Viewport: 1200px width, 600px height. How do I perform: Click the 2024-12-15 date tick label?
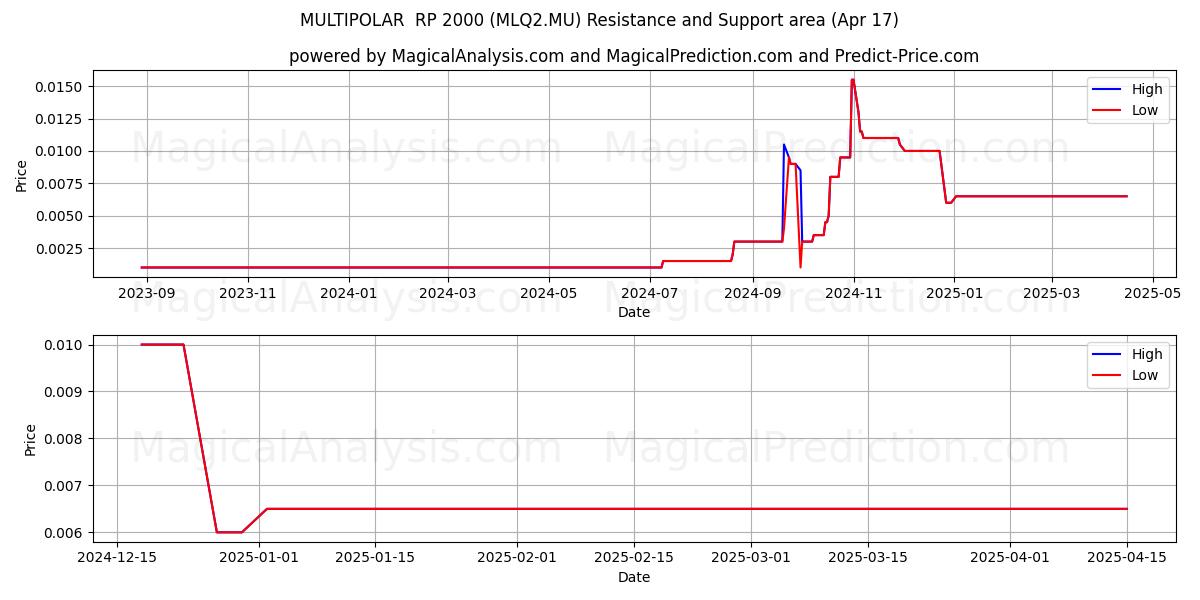(117, 558)
